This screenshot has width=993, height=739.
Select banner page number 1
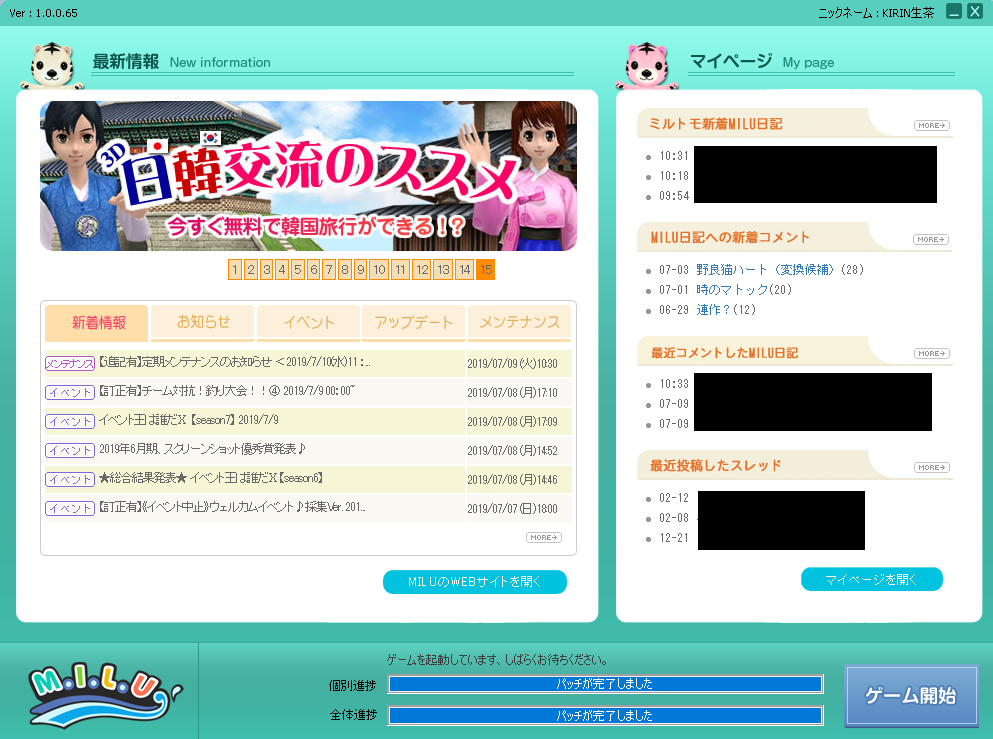pos(235,270)
